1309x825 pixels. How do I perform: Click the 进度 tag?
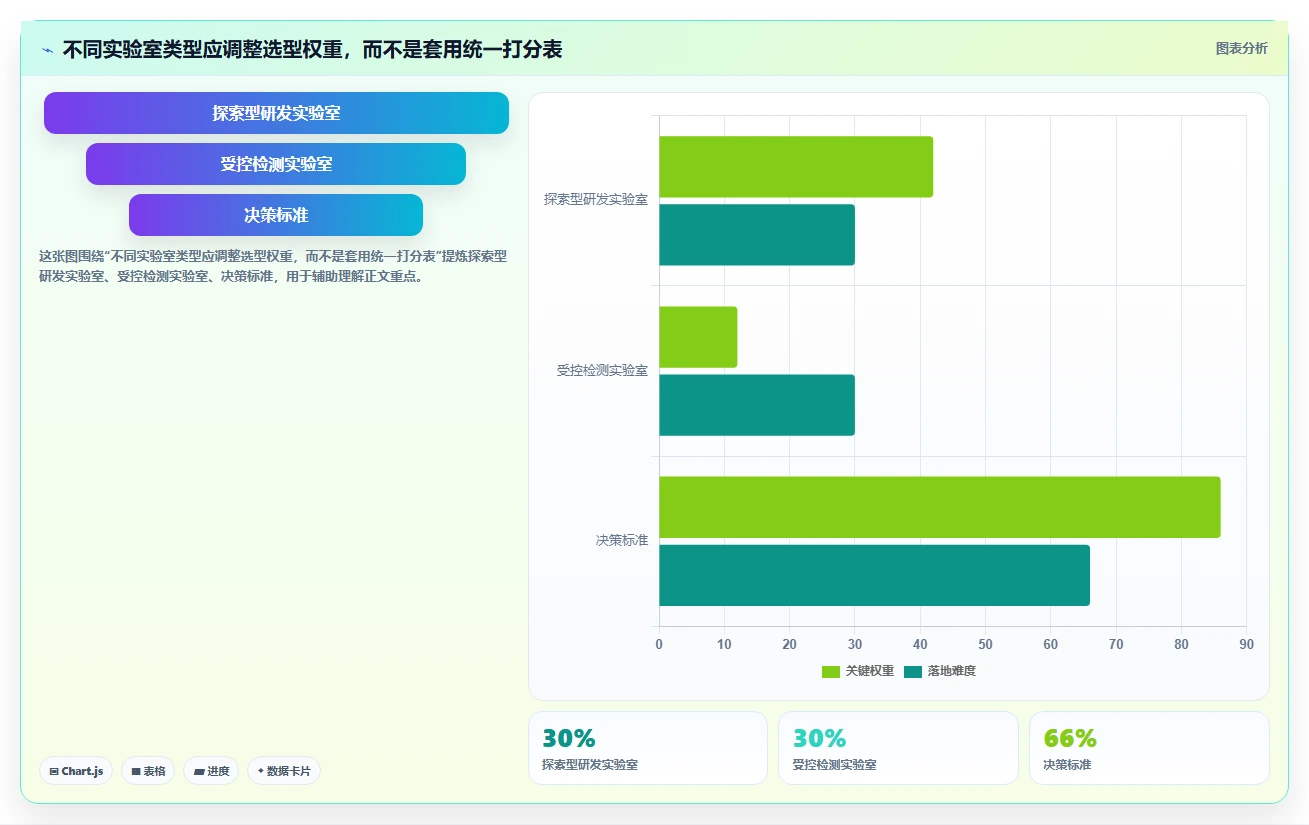click(x=211, y=771)
